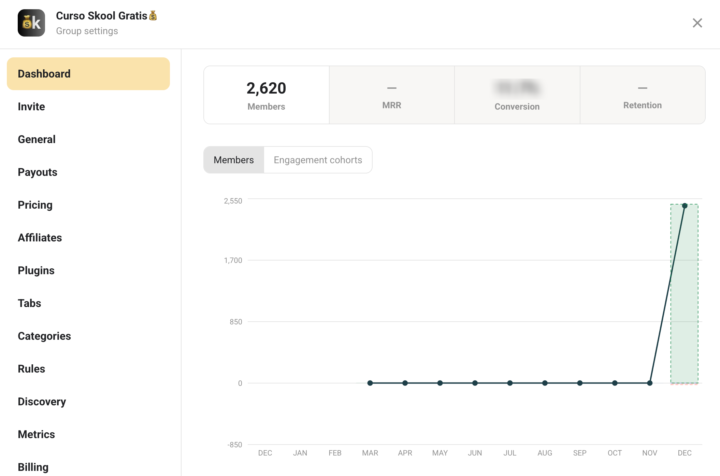Select the 2,620 Members stat card
The image size is (720, 476).
[266, 95]
